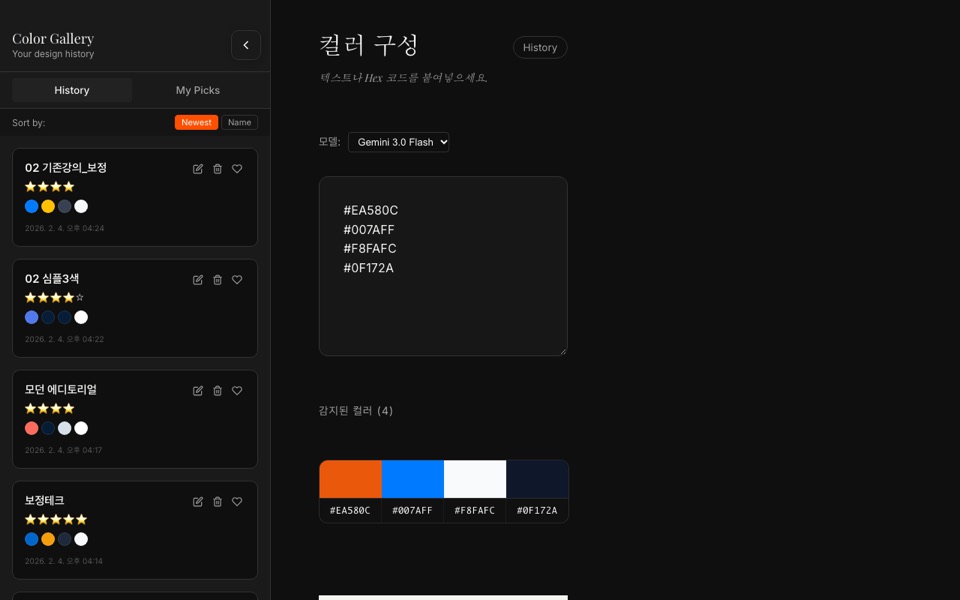Screen dimensions: 960x600
Task: Switch to the History tab in sidebar
Action: [x=72, y=90]
